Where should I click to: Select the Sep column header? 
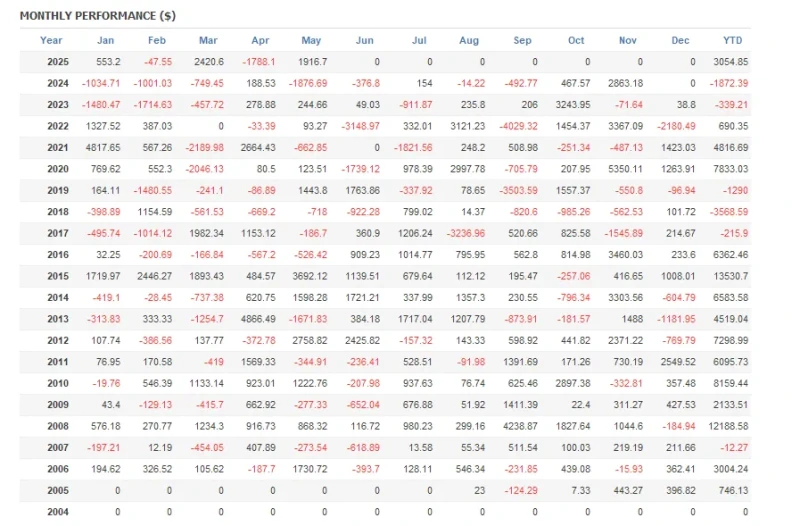522,40
